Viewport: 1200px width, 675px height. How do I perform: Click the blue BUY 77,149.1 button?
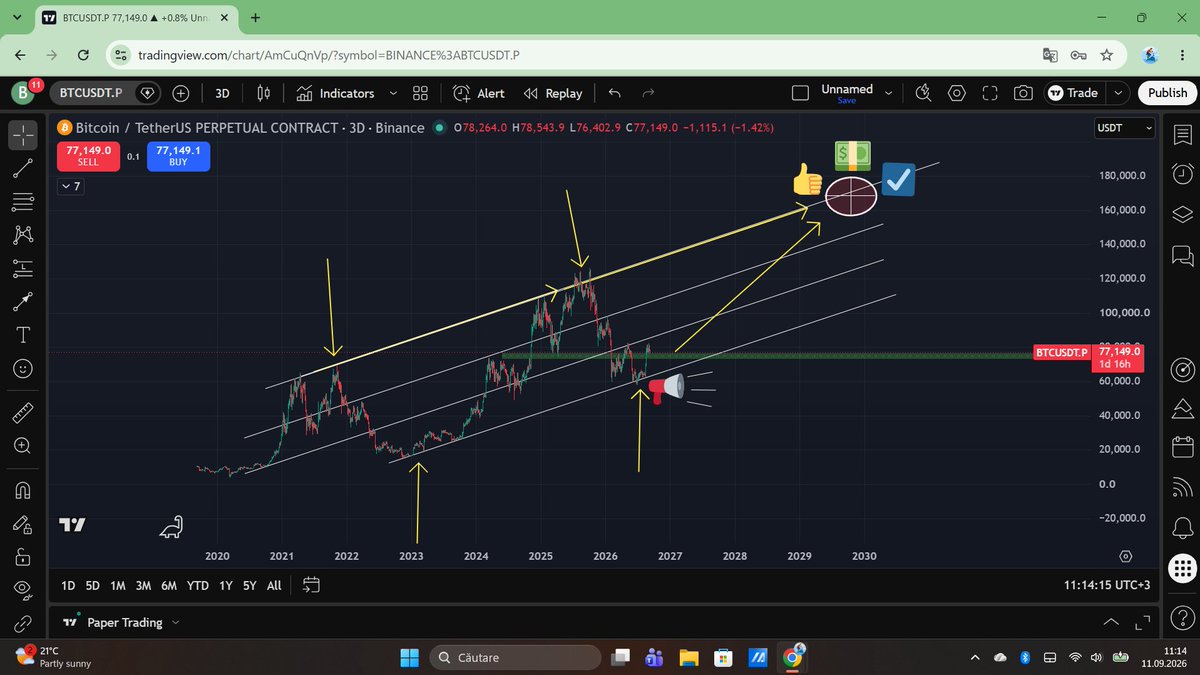(x=178, y=156)
